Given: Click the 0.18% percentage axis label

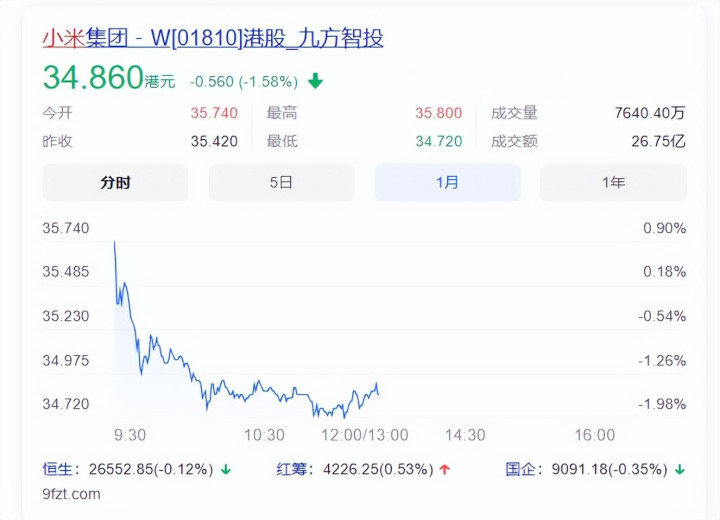Looking at the screenshot, I should [664, 272].
